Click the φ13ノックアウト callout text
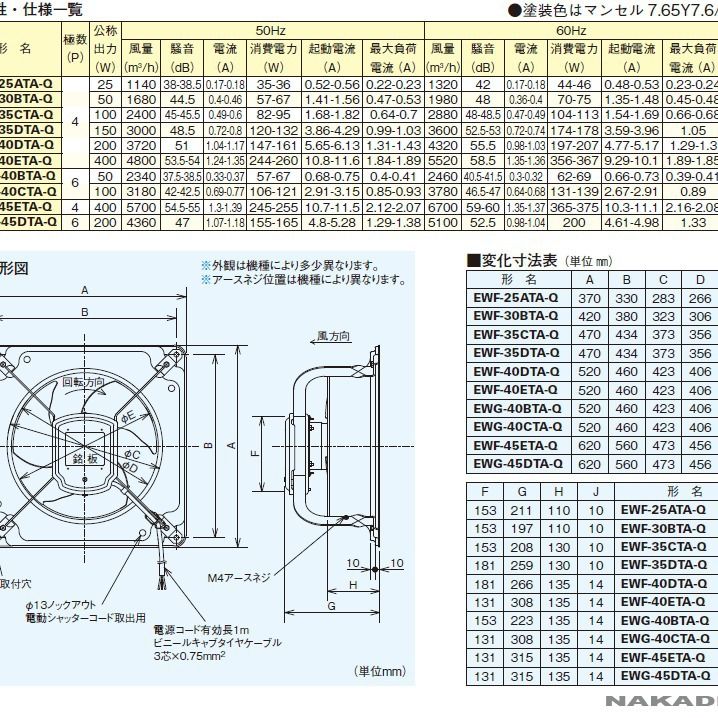 pyautogui.click(x=62, y=607)
